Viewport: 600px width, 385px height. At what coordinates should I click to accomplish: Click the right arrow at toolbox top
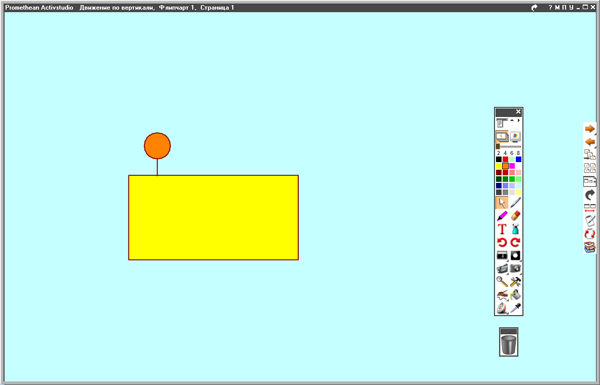click(519, 120)
